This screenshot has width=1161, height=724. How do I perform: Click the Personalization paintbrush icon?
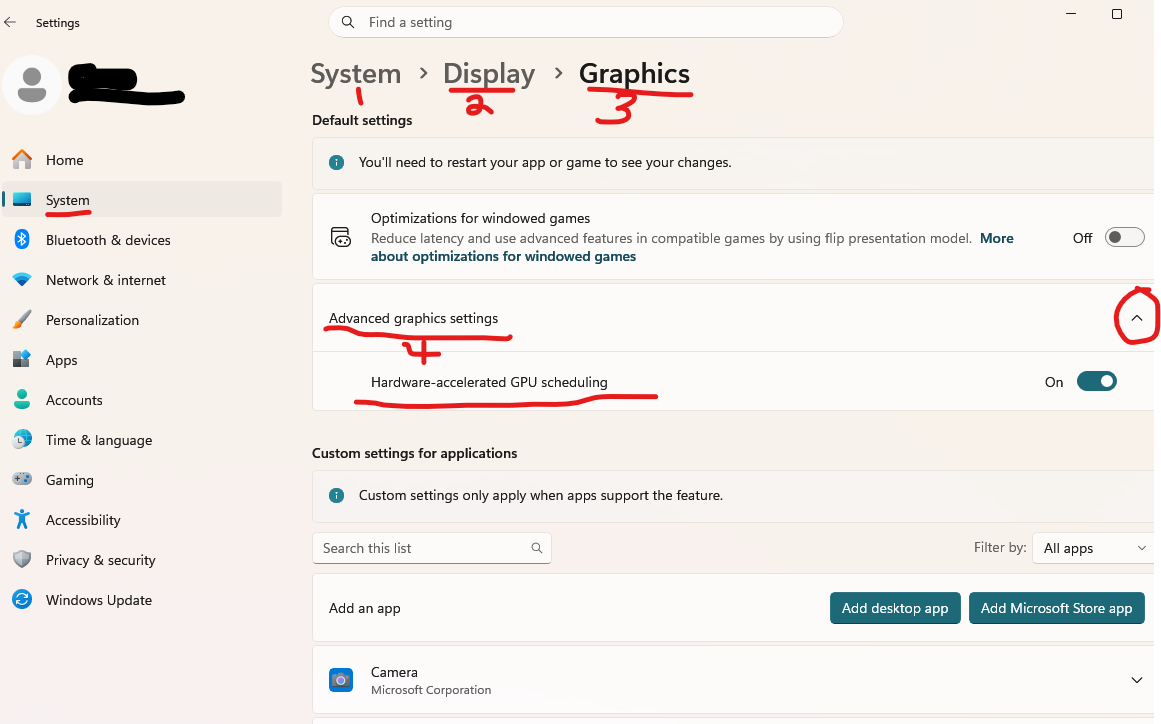[22, 320]
